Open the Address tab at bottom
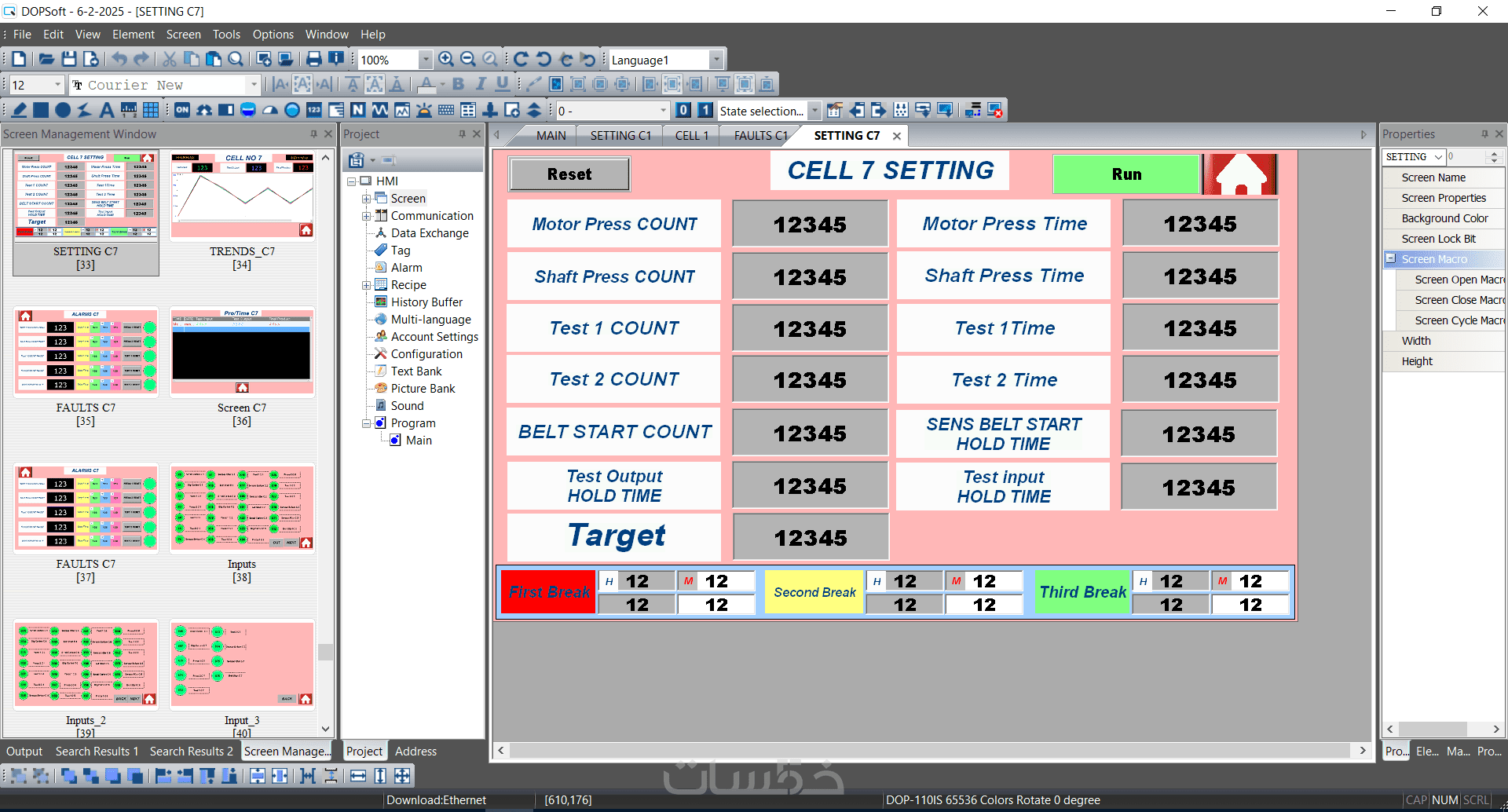Viewport: 1508px width, 812px height. 415,752
